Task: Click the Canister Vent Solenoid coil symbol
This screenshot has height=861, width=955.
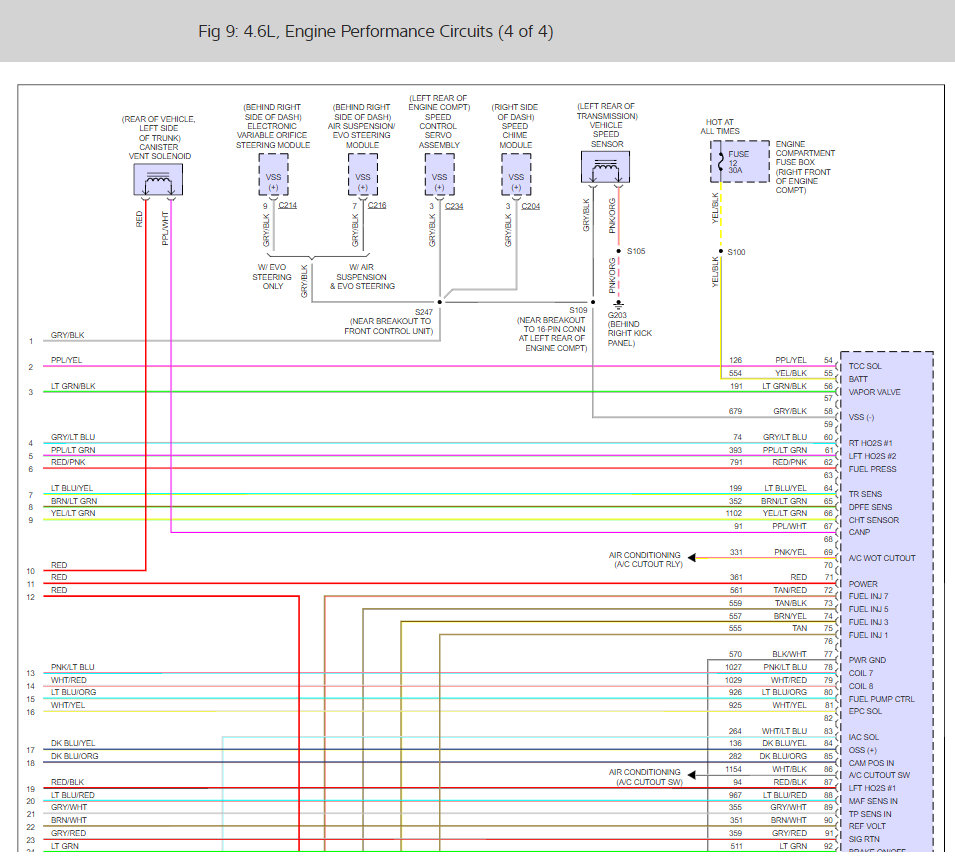Action: tap(158, 180)
